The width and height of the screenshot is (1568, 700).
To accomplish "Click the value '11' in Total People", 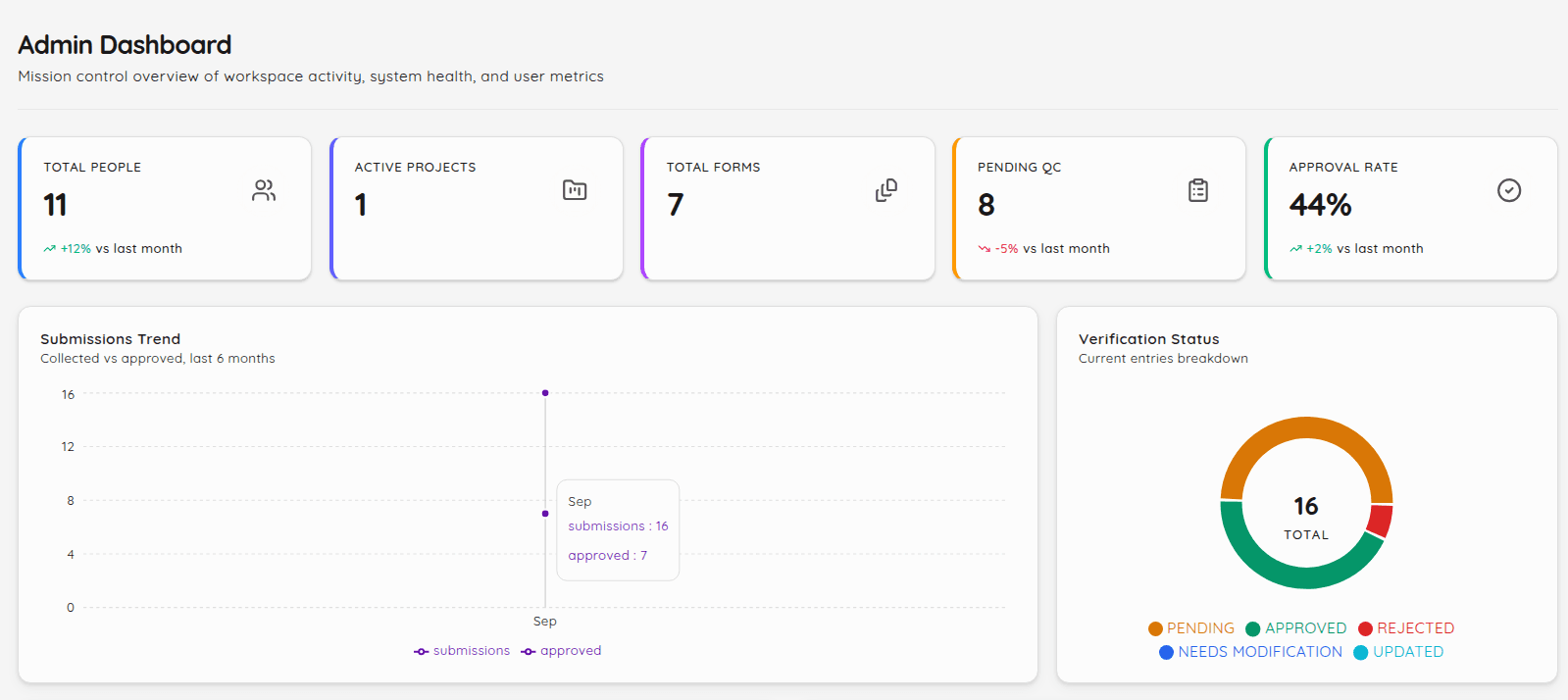I will click(55, 205).
